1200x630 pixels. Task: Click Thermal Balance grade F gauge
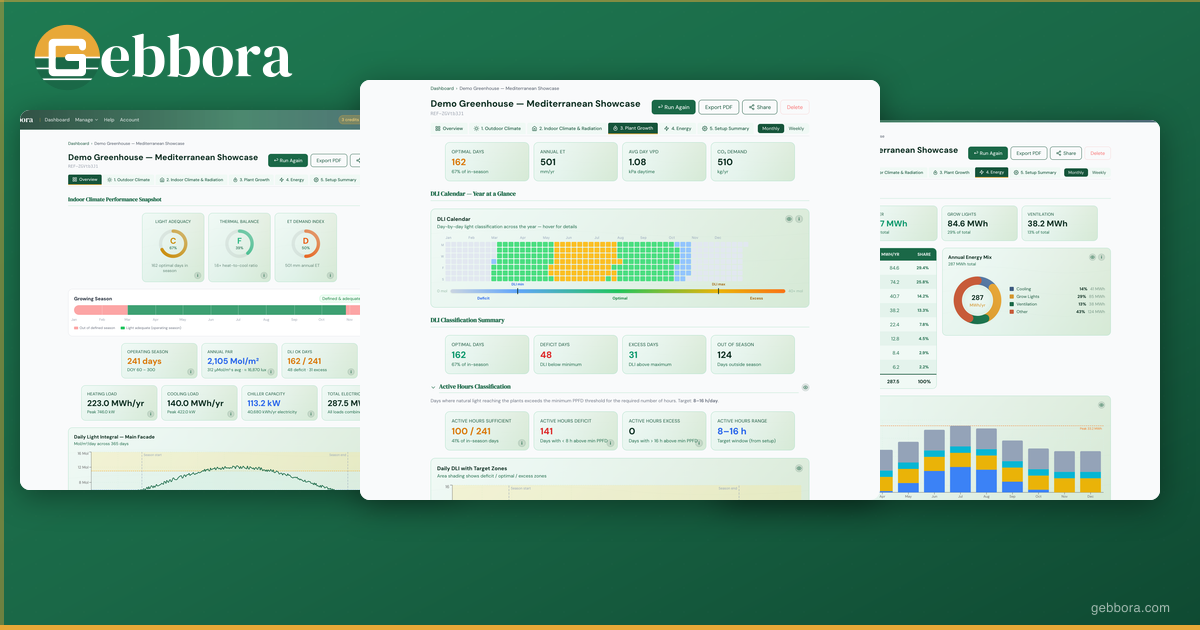click(240, 243)
